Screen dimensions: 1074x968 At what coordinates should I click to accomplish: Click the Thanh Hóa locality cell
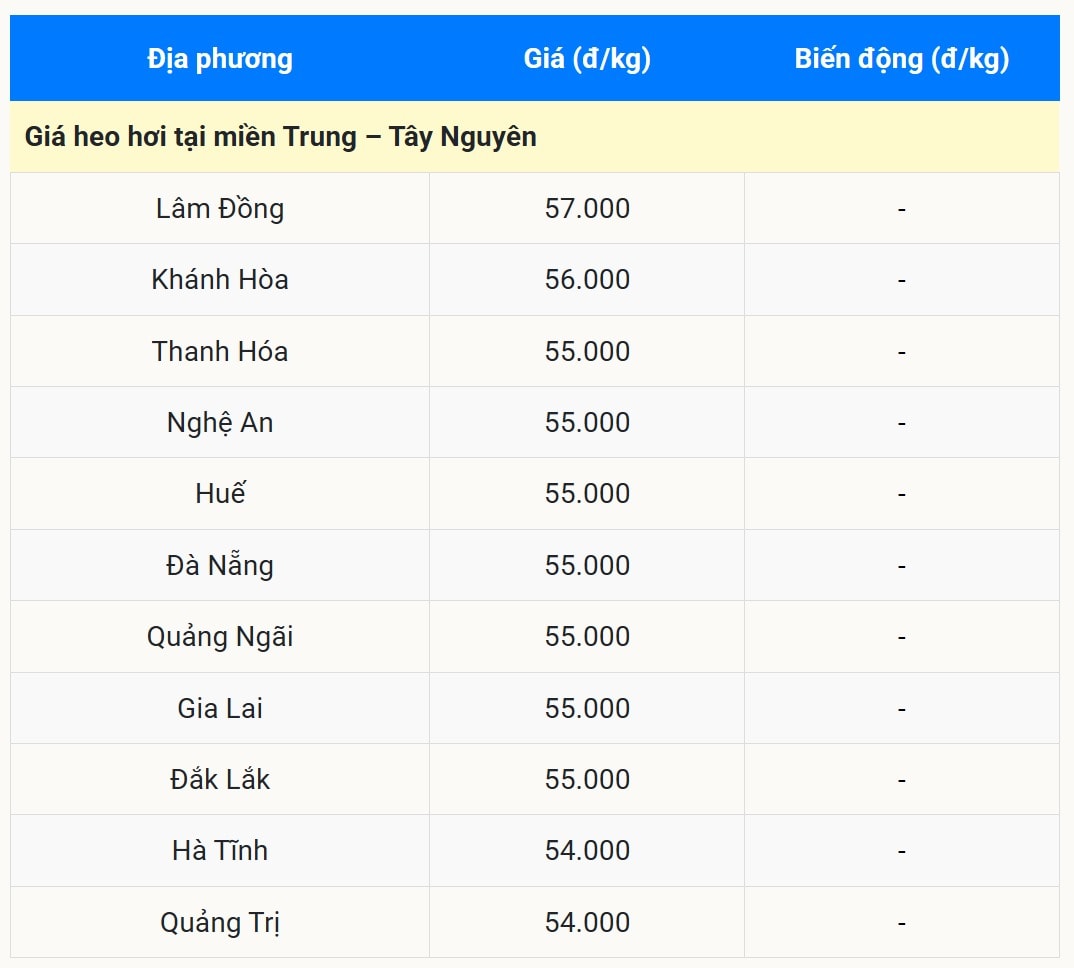[x=220, y=352]
